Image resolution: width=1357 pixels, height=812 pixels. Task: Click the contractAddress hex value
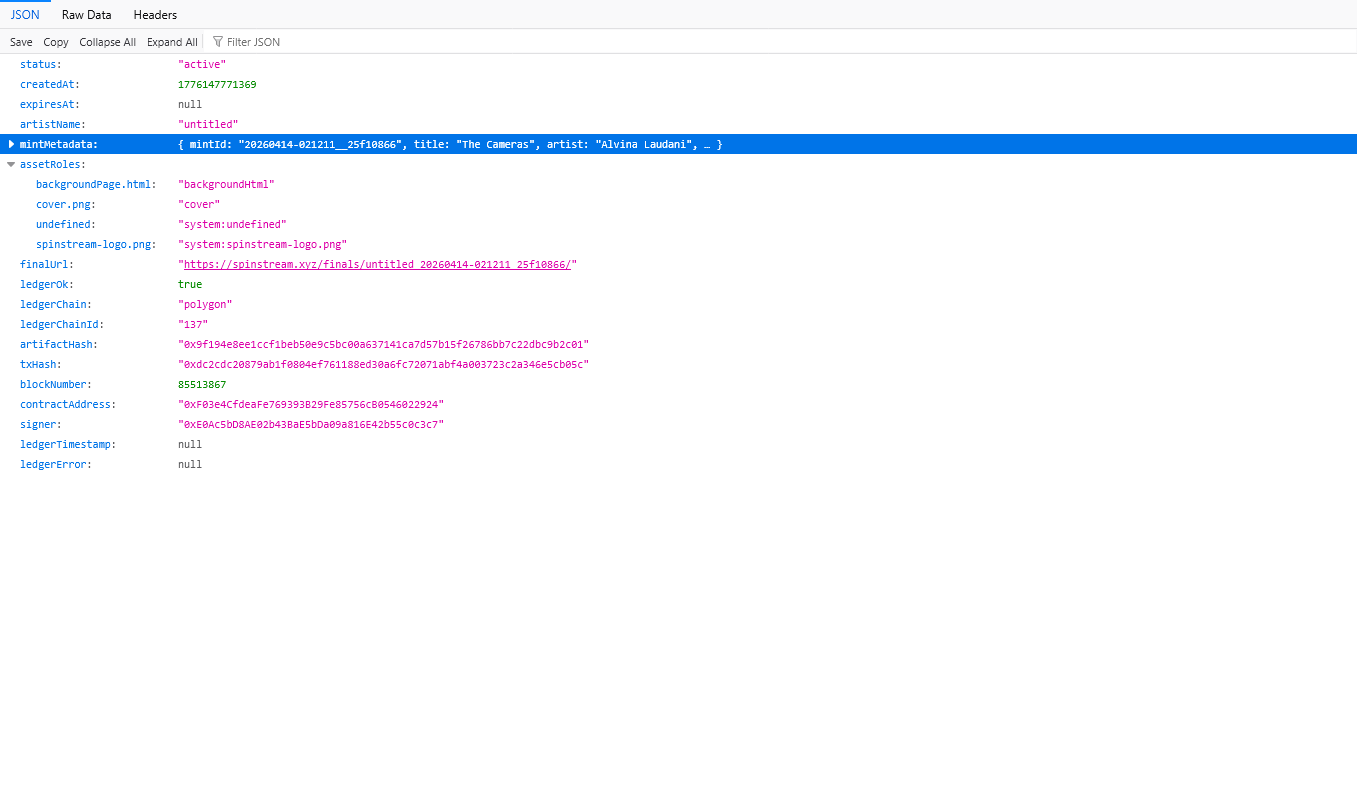(x=311, y=404)
